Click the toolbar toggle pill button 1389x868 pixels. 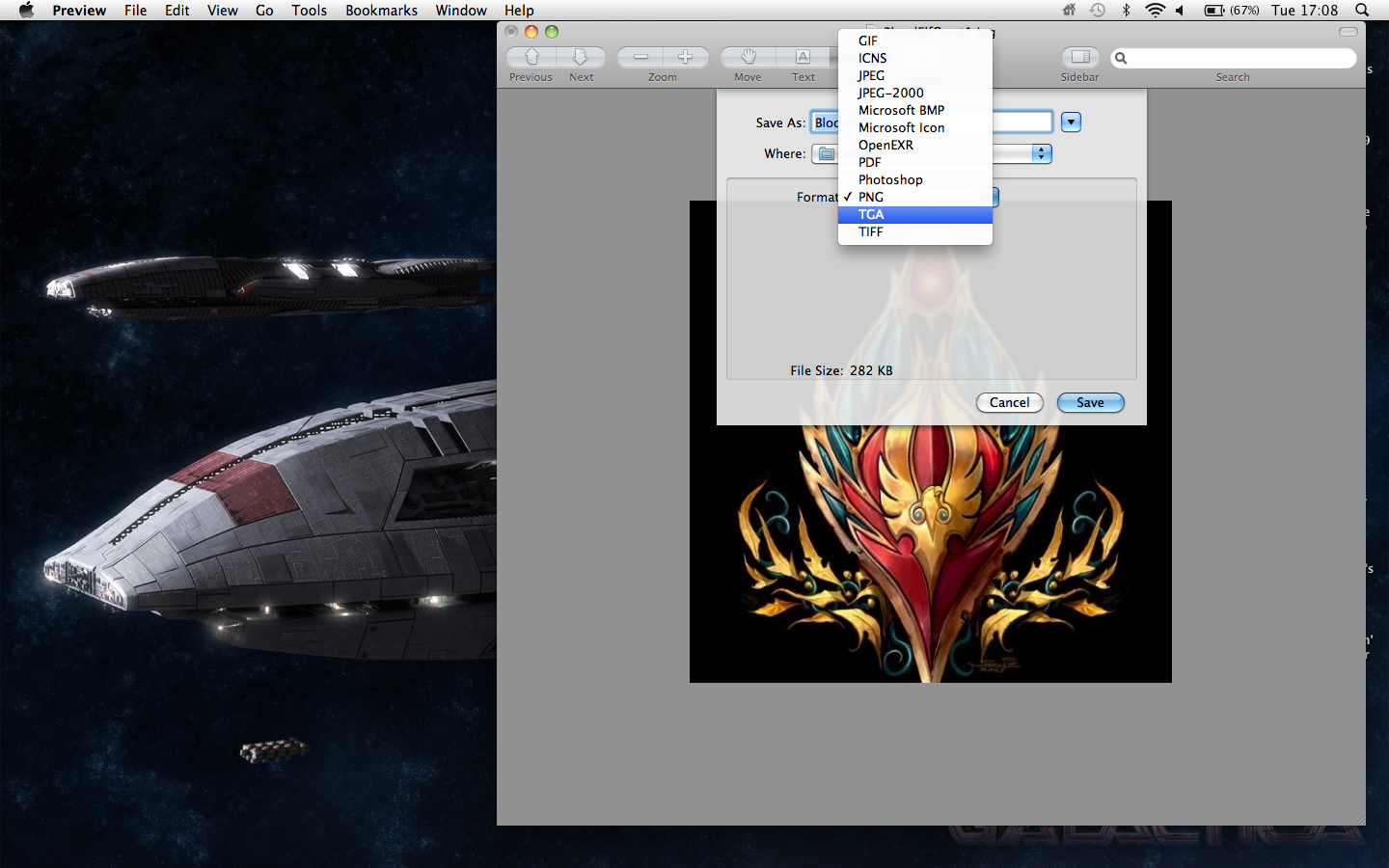pyautogui.click(x=1348, y=32)
